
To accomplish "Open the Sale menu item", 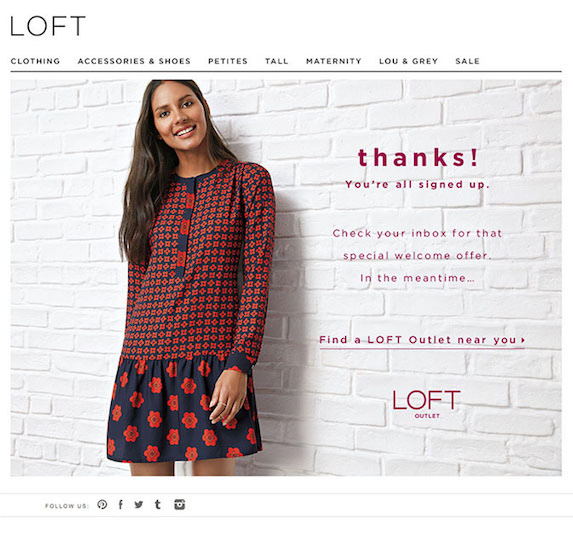I will tap(467, 61).
